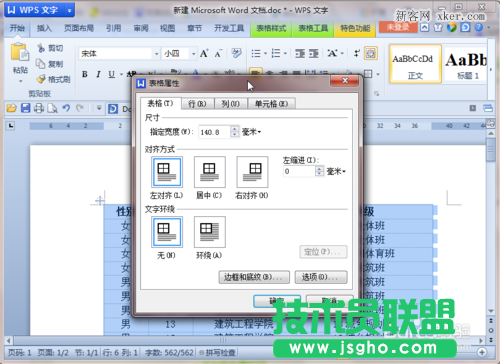Click the Print Preview icon

point(52,108)
